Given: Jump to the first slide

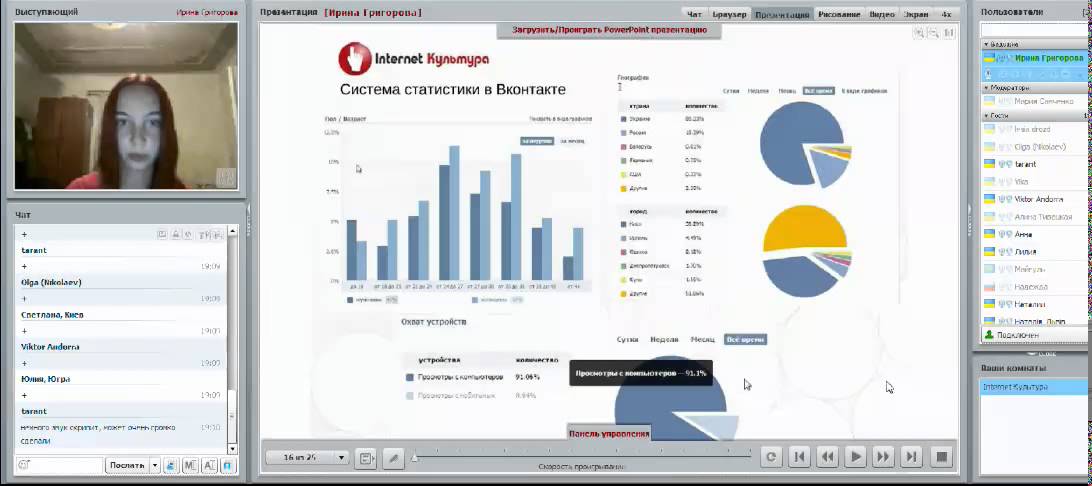Looking at the screenshot, I should (799, 457).
